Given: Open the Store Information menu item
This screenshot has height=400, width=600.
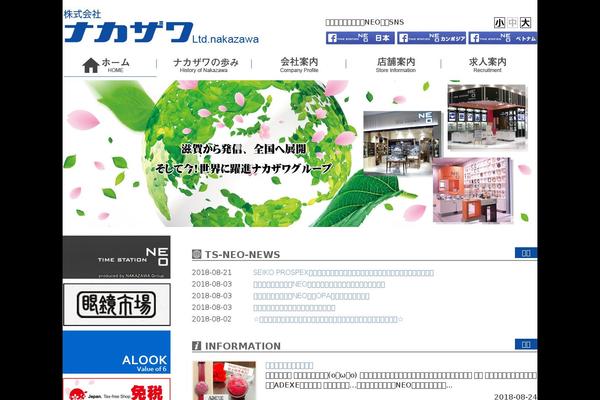Looking at the screenshot, I should point(396,65).
